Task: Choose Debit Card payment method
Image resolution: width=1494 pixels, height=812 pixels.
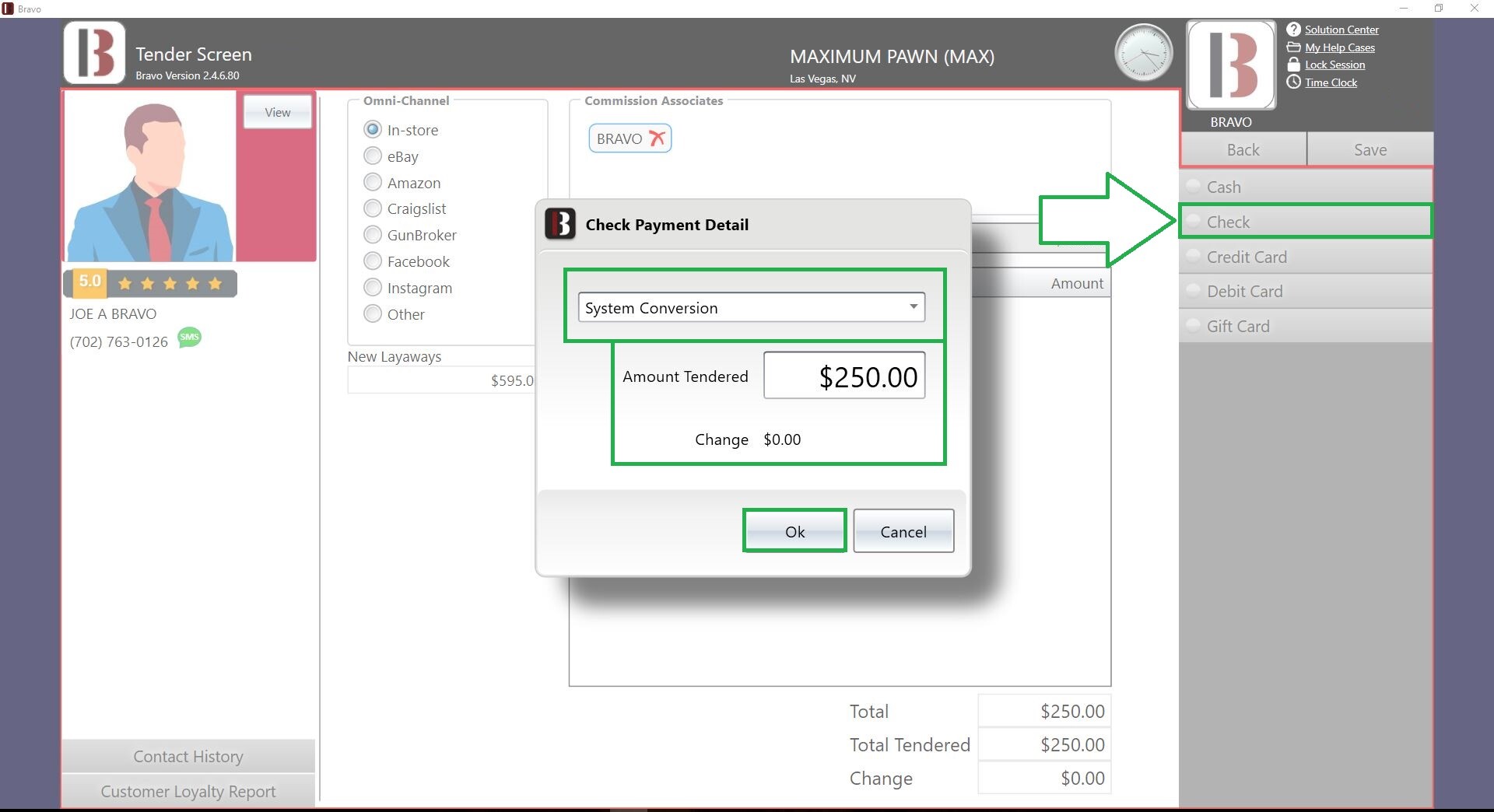Action: tap(1306, 291)
